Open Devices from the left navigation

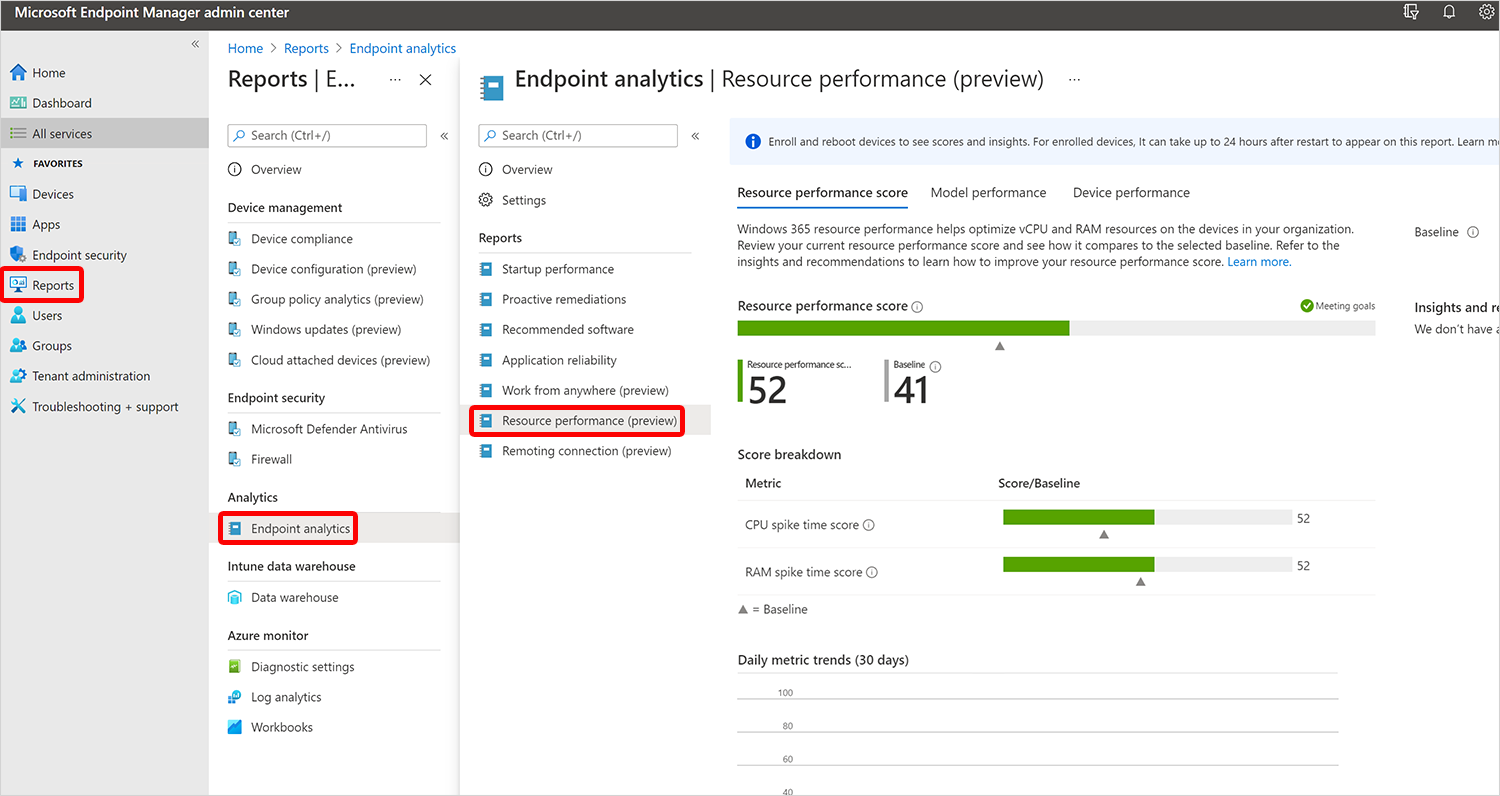[47, 193]
